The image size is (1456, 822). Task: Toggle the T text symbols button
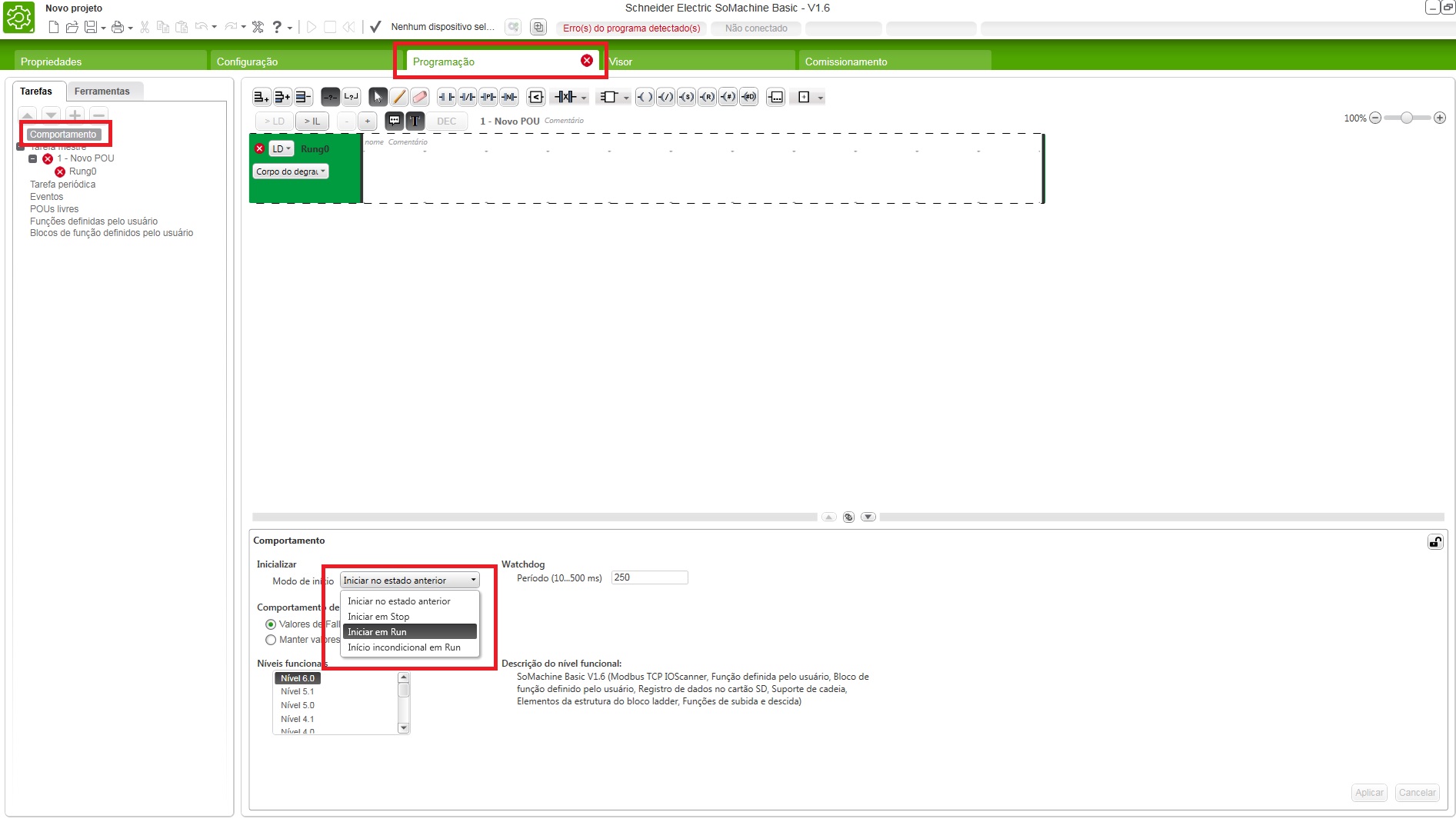(415, 121)
